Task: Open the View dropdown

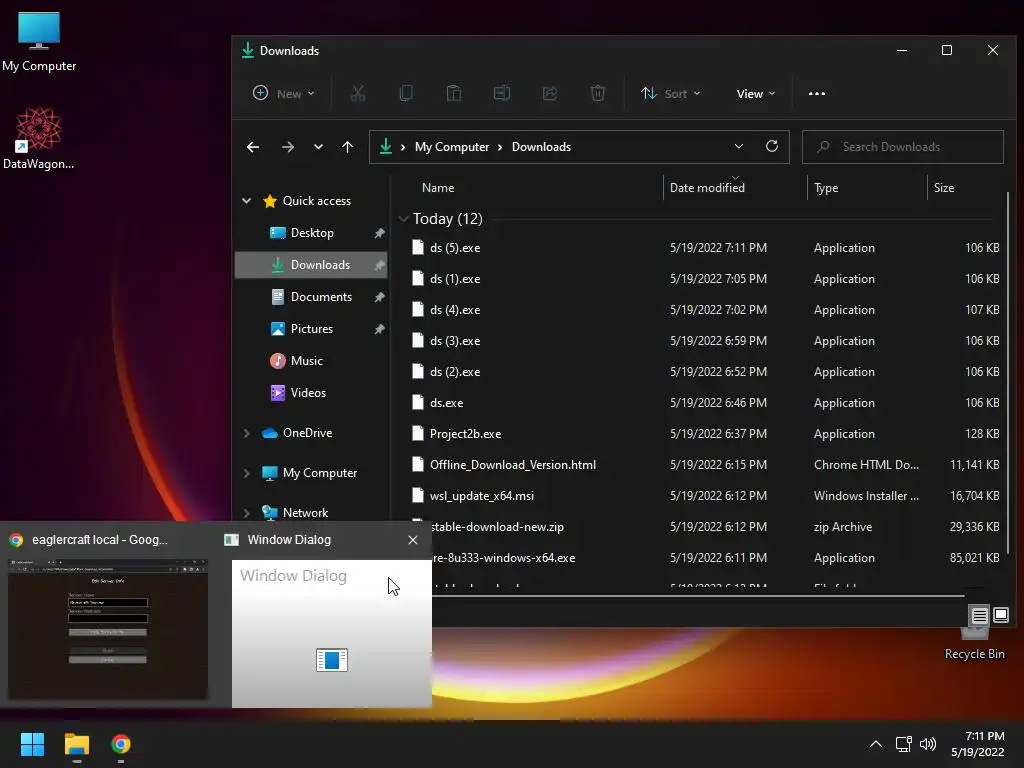Action: tap(756, 93)
